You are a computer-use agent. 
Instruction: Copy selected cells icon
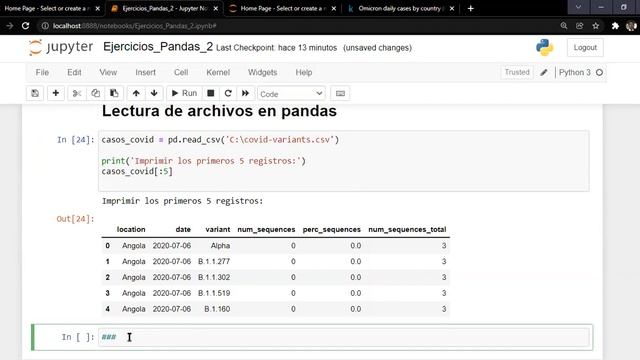tap(96, 93)
